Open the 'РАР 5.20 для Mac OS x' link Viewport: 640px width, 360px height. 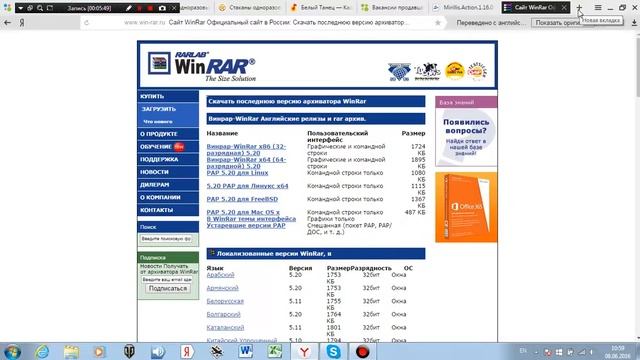(x=243, y=212)
